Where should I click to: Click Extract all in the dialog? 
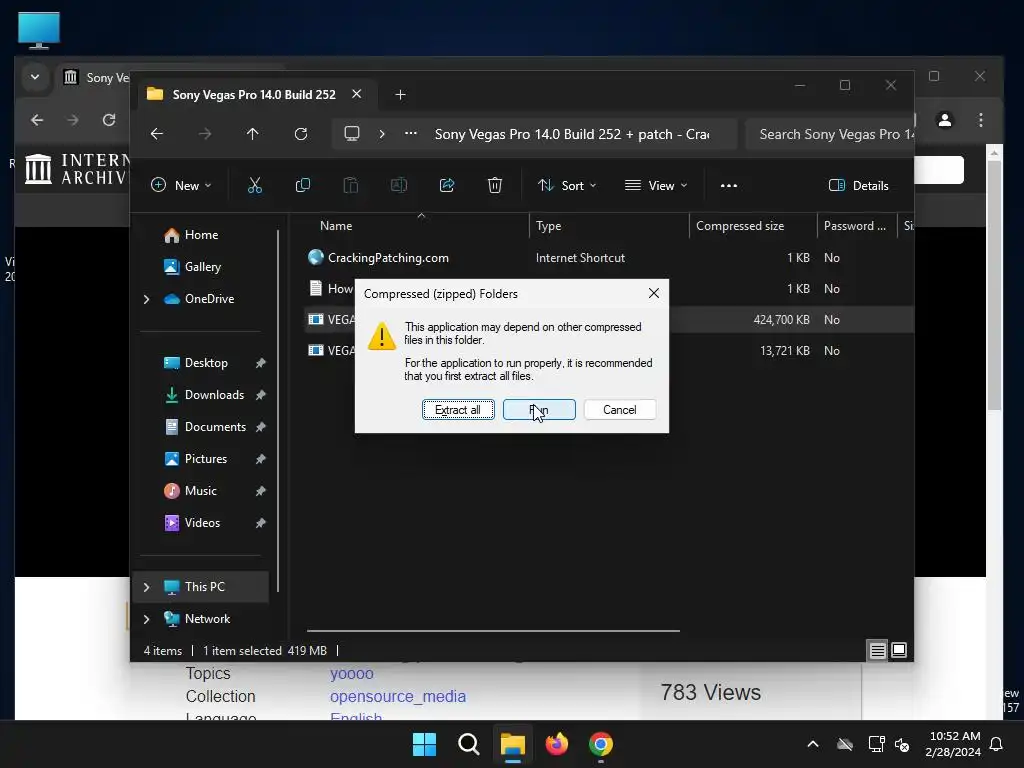(458, 409)
